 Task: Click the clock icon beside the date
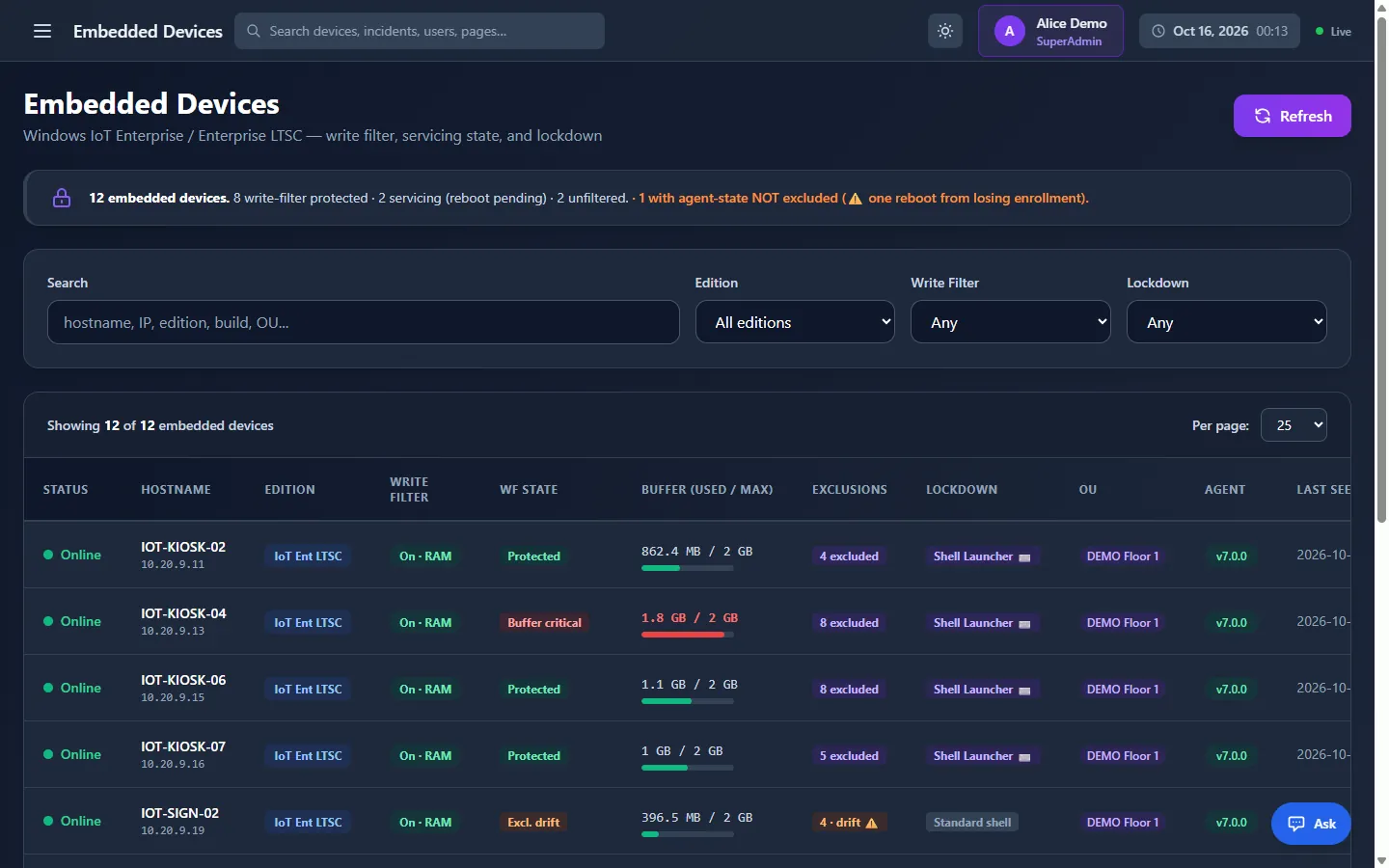pyautogui.click(x=1158, y=31)
